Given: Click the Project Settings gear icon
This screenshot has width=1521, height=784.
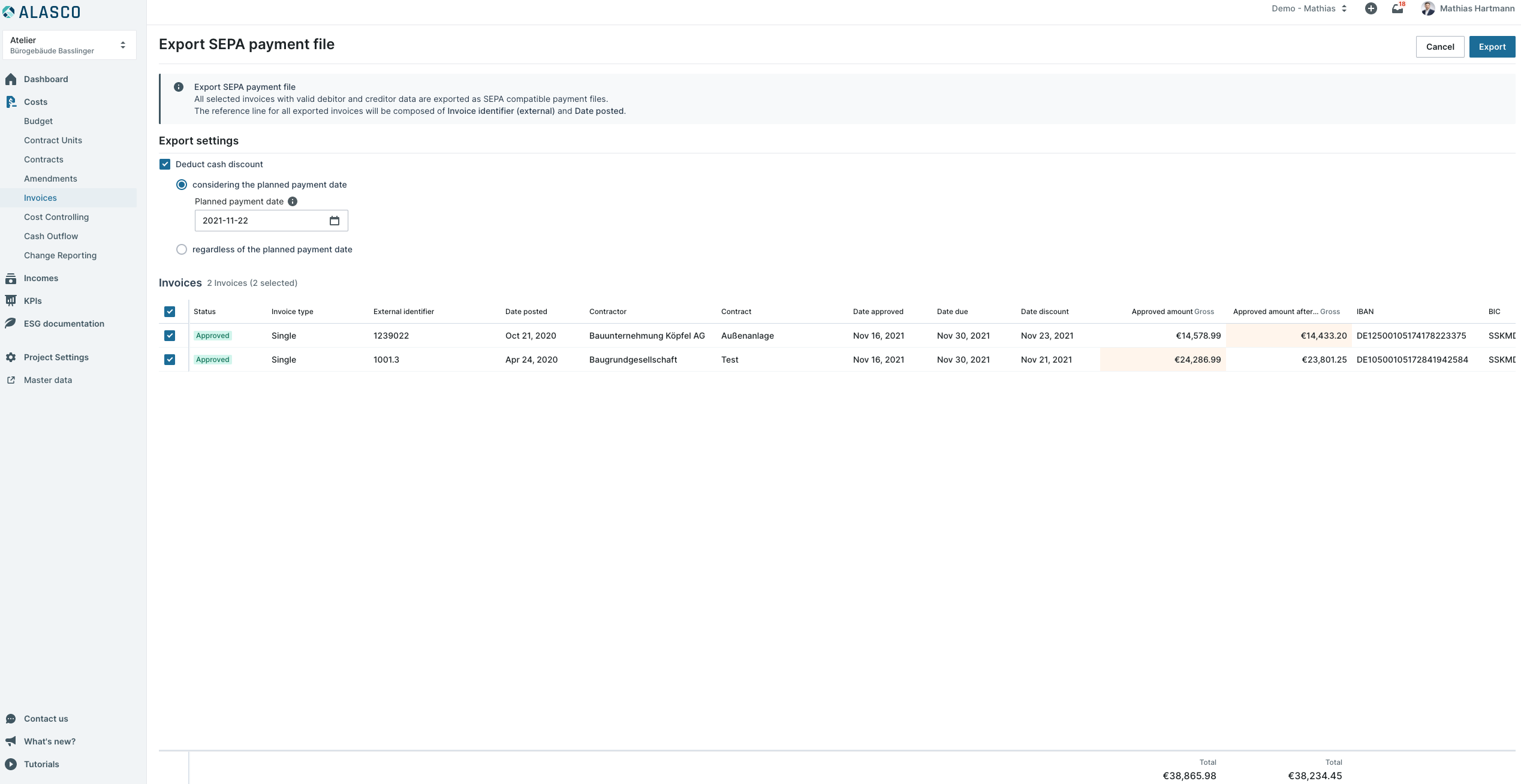Looking at the screenshot, I should [11, 357].
